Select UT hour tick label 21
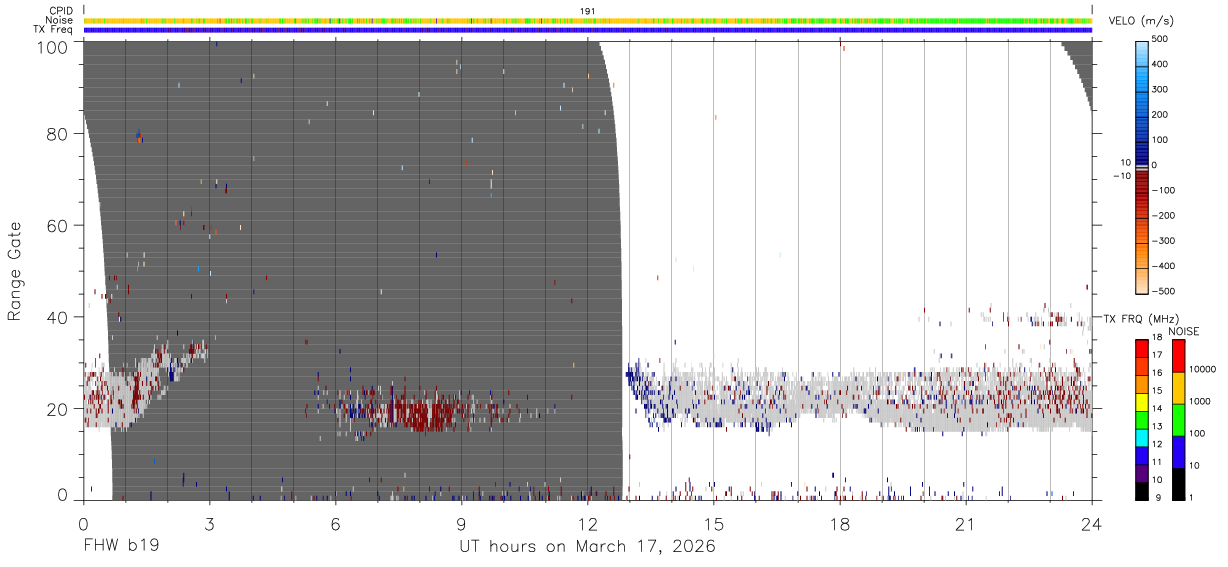 point(966,523)
